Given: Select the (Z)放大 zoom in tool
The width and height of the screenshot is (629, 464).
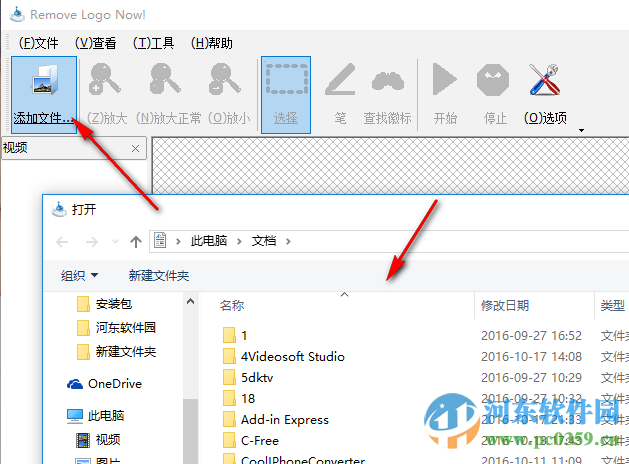Looking at the screenshot, I should pyautogui.click(x=106, y=95).
